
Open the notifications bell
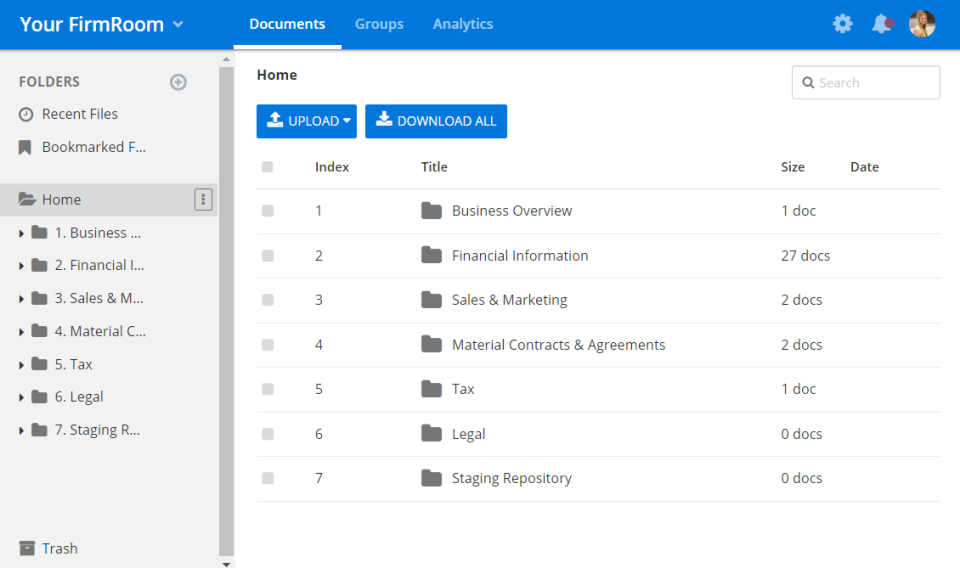(881, 24)
